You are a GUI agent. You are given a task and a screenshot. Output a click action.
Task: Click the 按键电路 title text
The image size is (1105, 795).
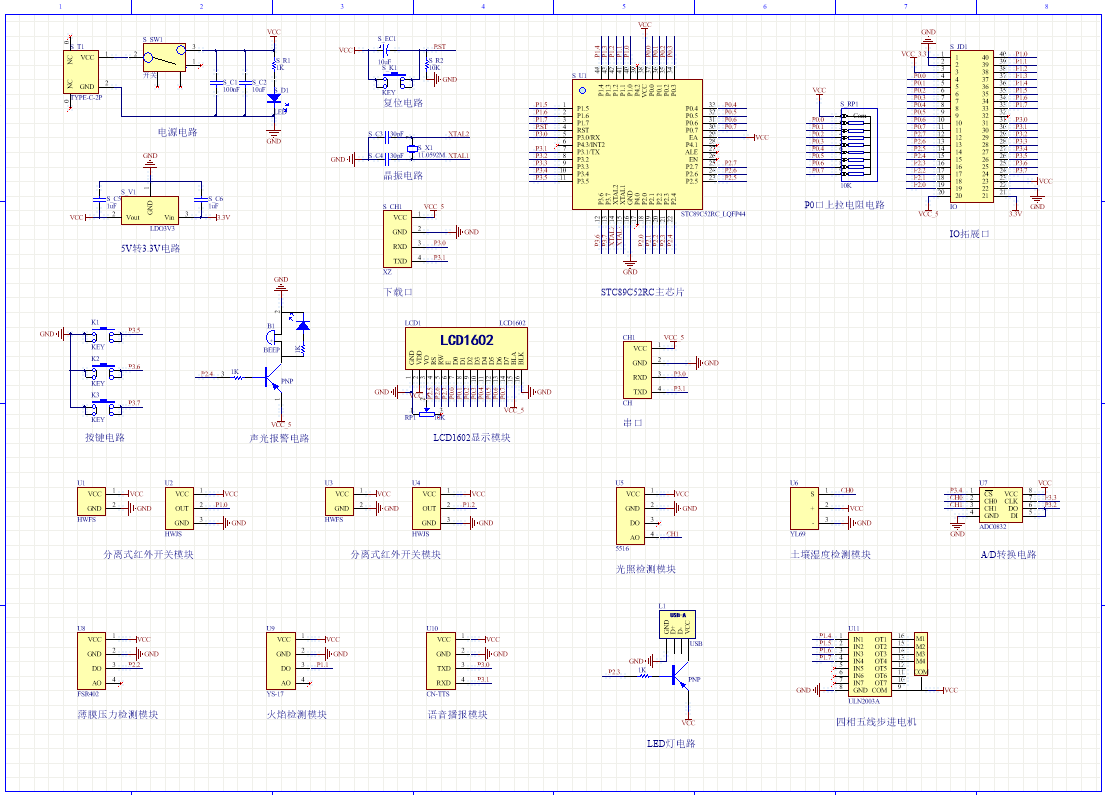point(105,438)
